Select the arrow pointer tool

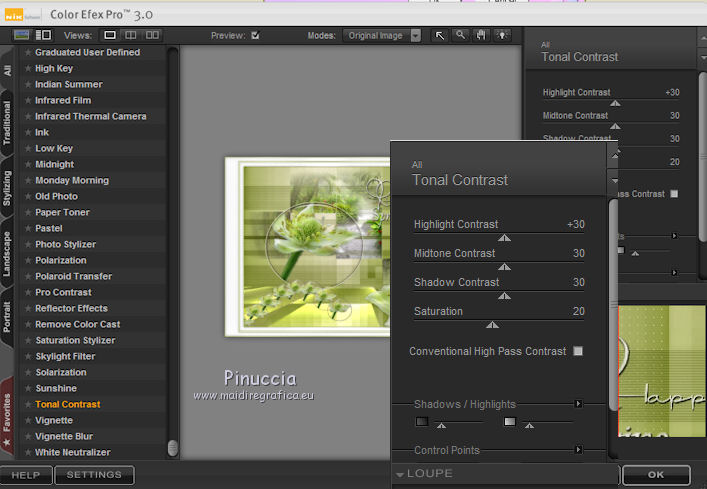click(x=440, y=35)
